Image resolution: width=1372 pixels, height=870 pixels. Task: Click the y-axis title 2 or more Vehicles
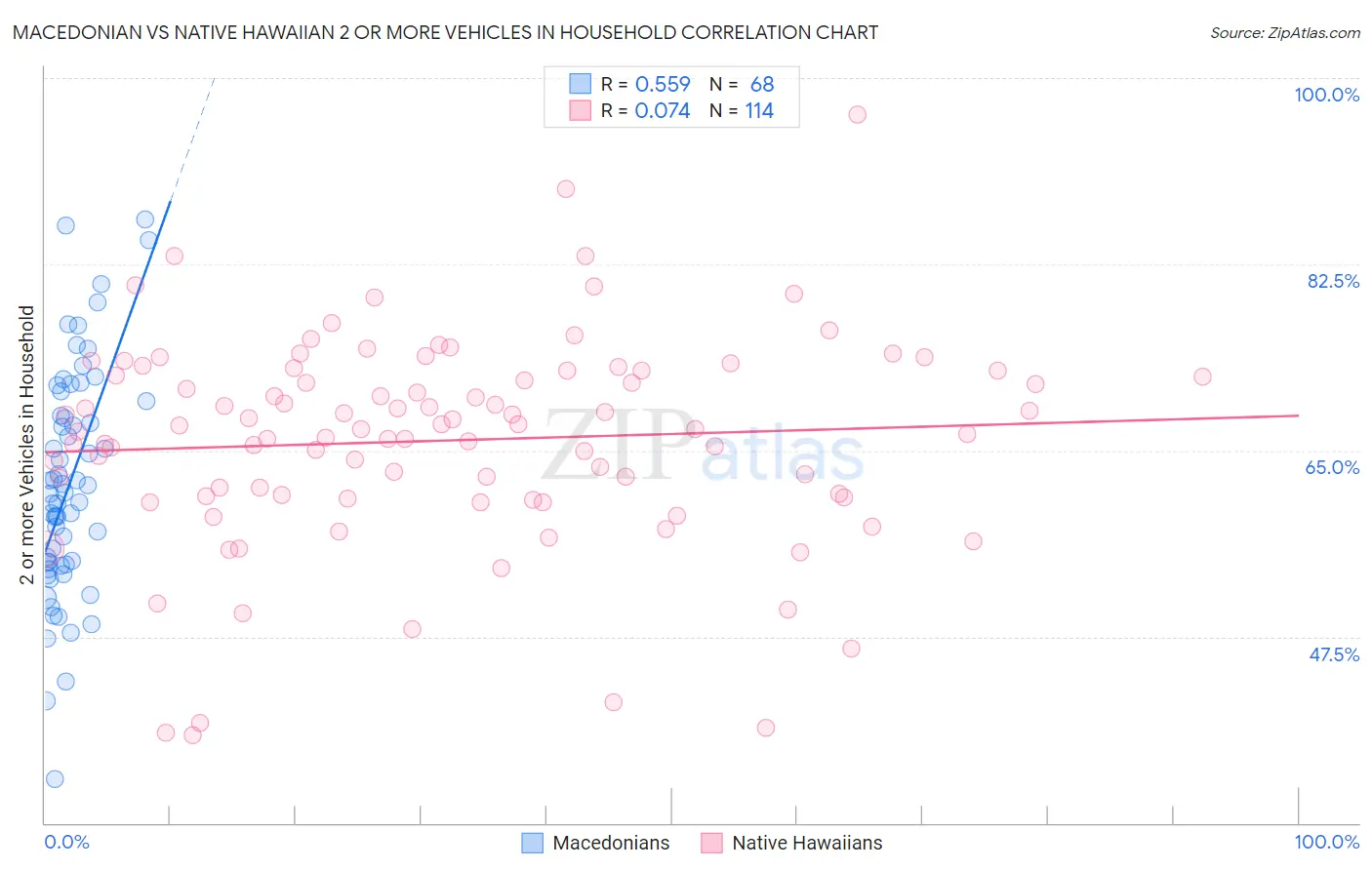coord(27,445)
